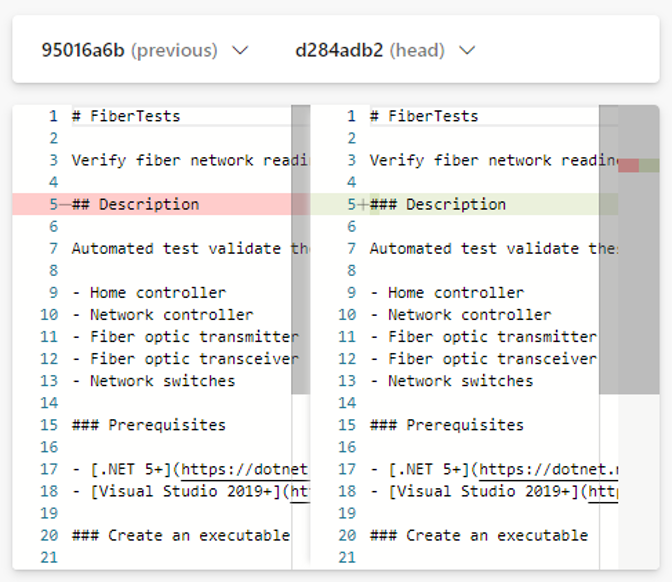The image size is (672, 582).
Task: Open the dotnet link on right line 17
Action: click(548, 469)
